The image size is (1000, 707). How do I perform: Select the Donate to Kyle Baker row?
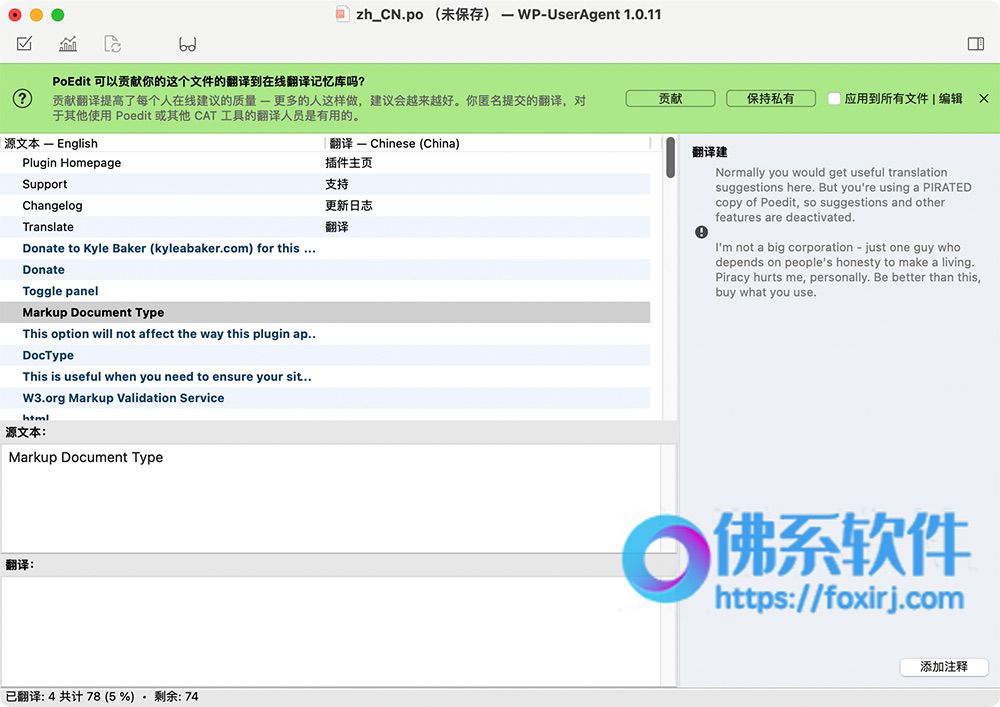325,248
